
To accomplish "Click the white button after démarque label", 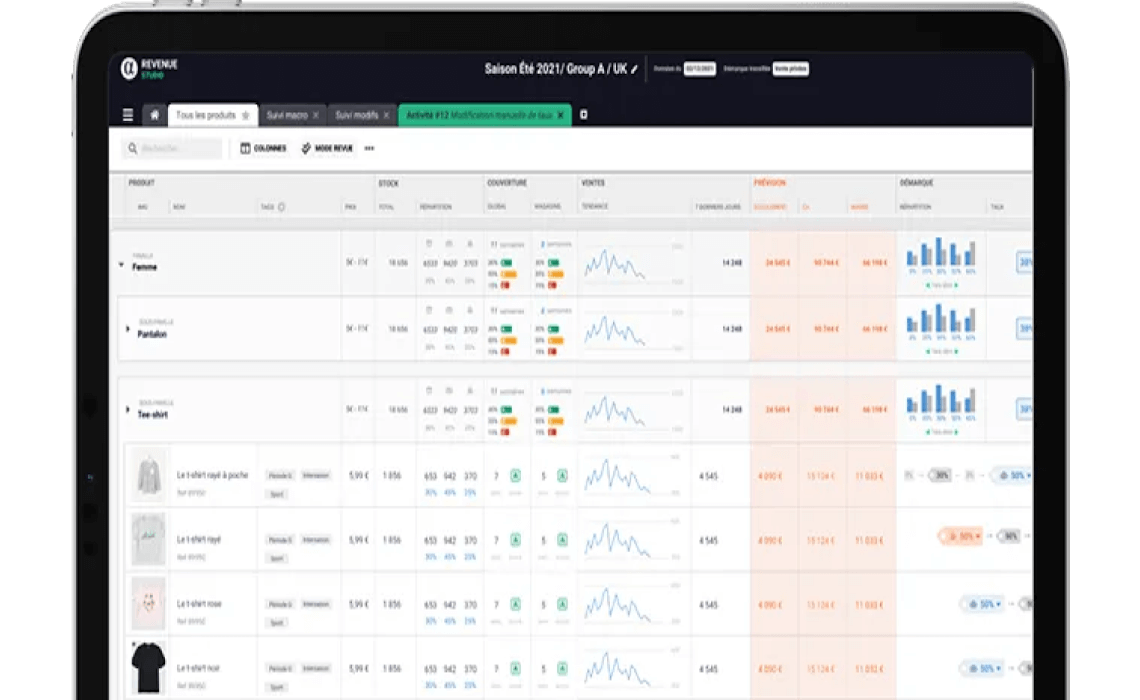I will pyautogui.click(x=790, y=69).
